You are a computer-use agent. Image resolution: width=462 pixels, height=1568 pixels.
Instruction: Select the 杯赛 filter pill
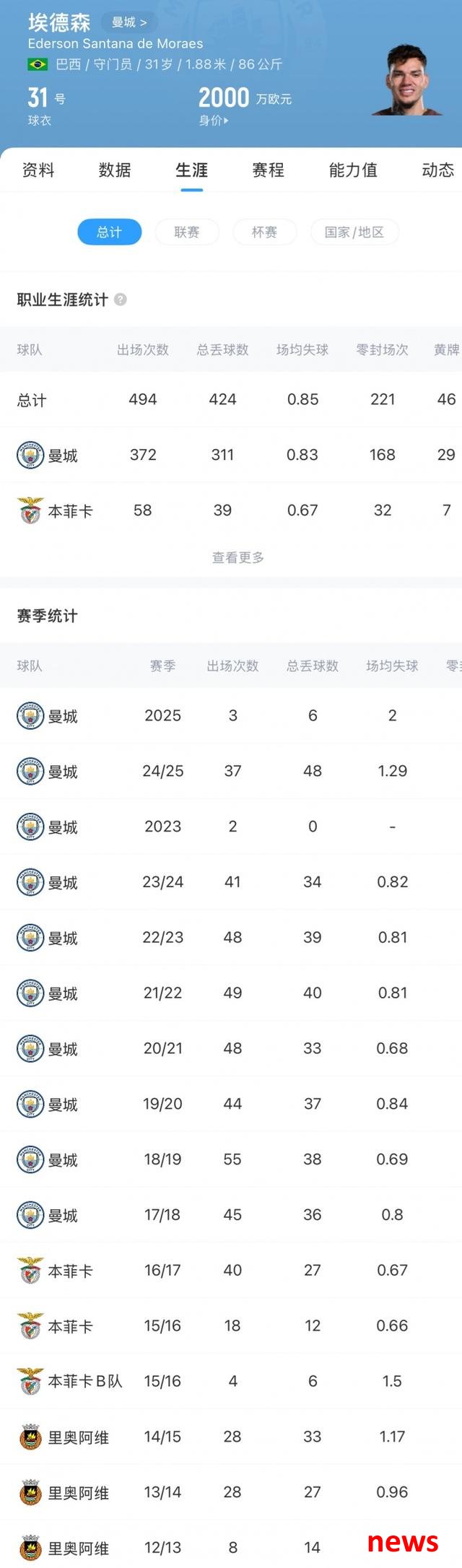click(264, 232)
